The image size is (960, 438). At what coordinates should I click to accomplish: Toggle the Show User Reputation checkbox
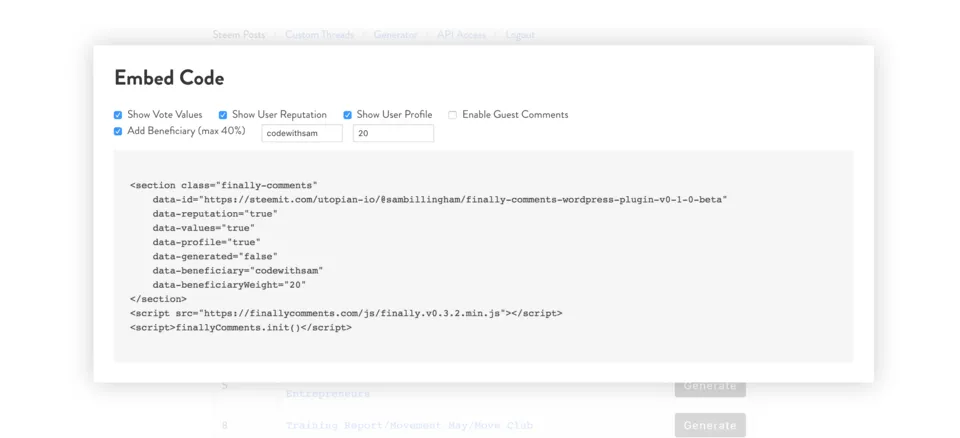[x=223, y=115]
